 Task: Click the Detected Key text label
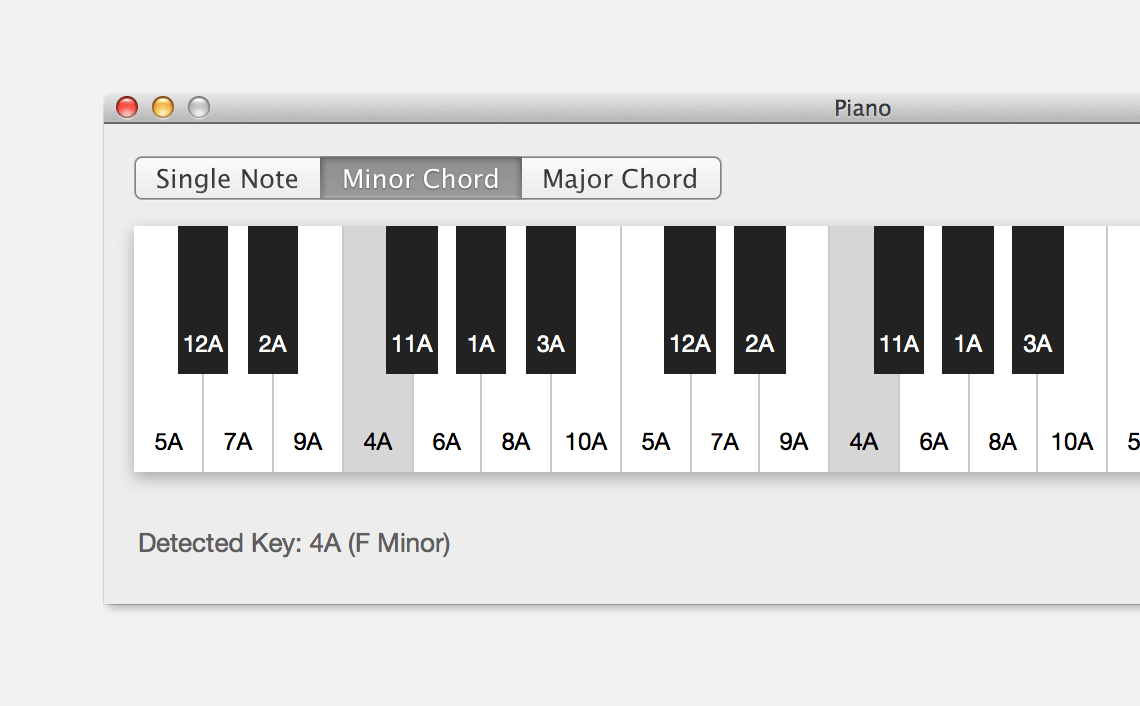point(293,543)
